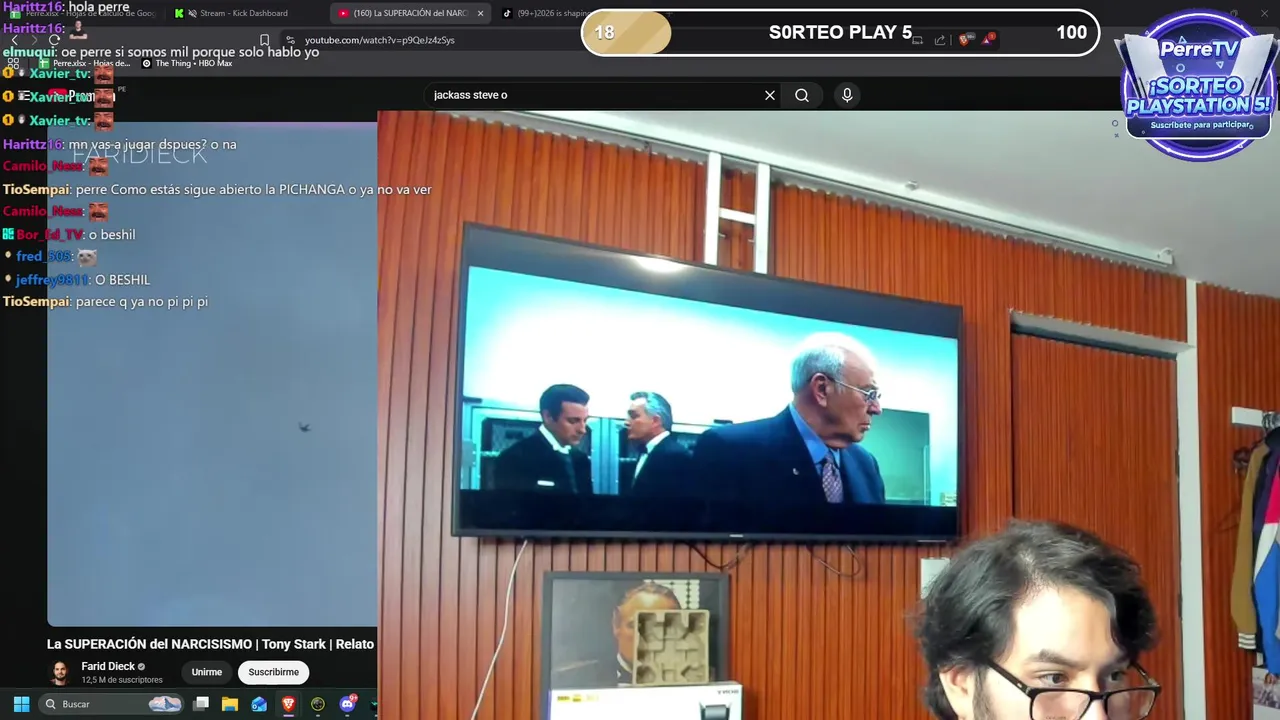Click the Suscribirme button
This screenshot has width=1280, height=720.
(x=274, y=672)
